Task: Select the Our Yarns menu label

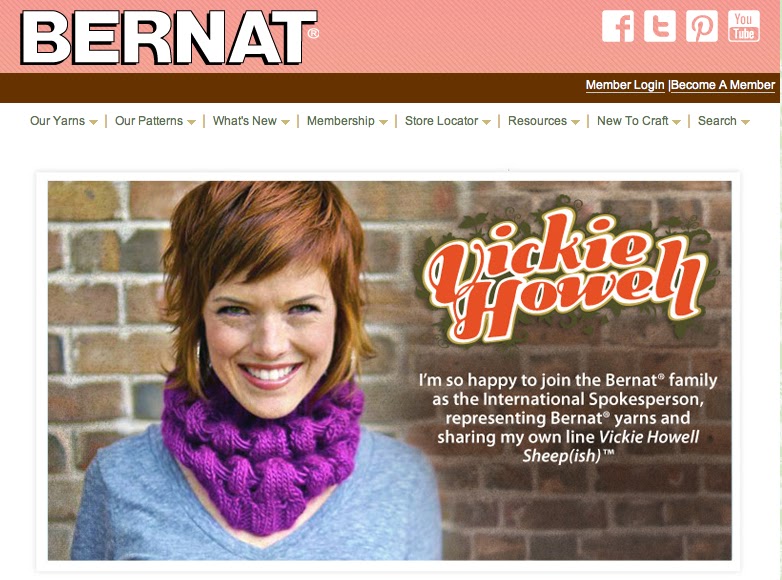Action: click(57, 121)
